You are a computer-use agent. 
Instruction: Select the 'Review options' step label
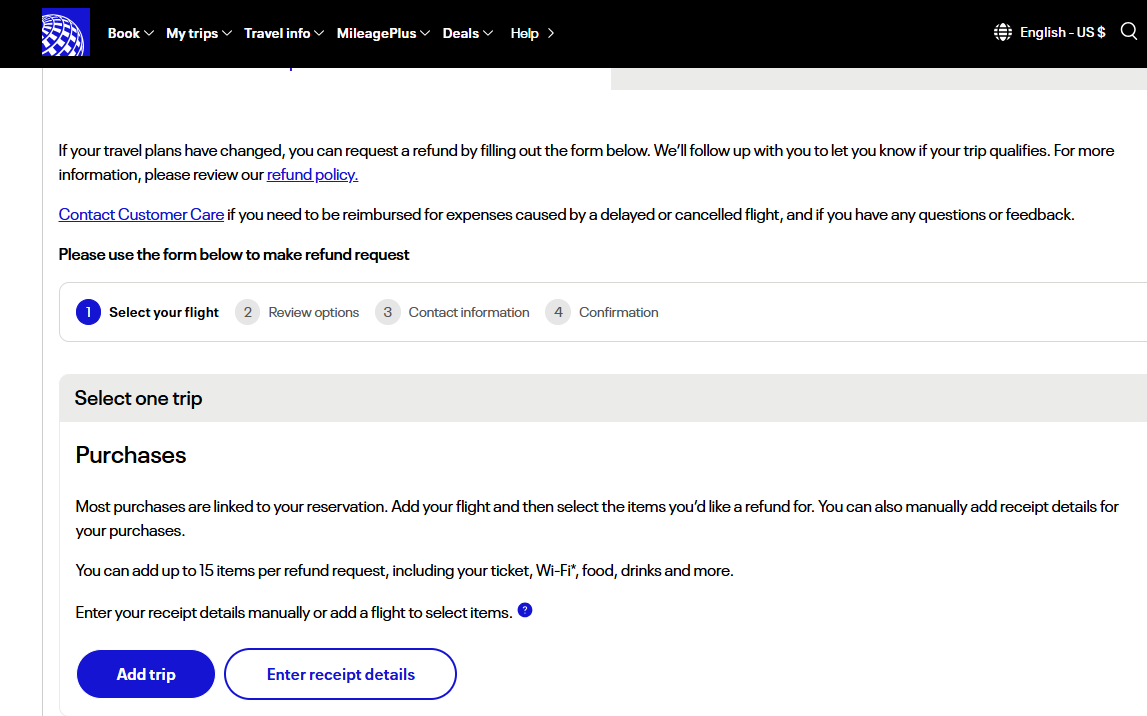tap(314, 312)
